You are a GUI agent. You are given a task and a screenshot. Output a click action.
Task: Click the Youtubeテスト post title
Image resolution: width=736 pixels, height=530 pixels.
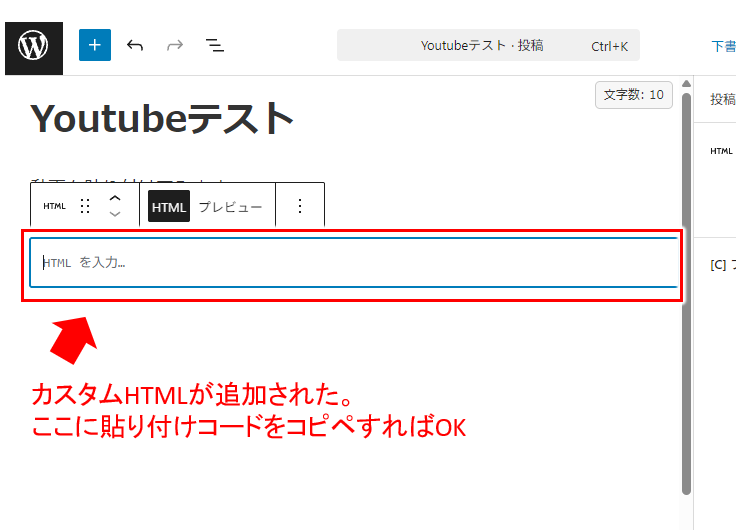[x=162, y=119]
